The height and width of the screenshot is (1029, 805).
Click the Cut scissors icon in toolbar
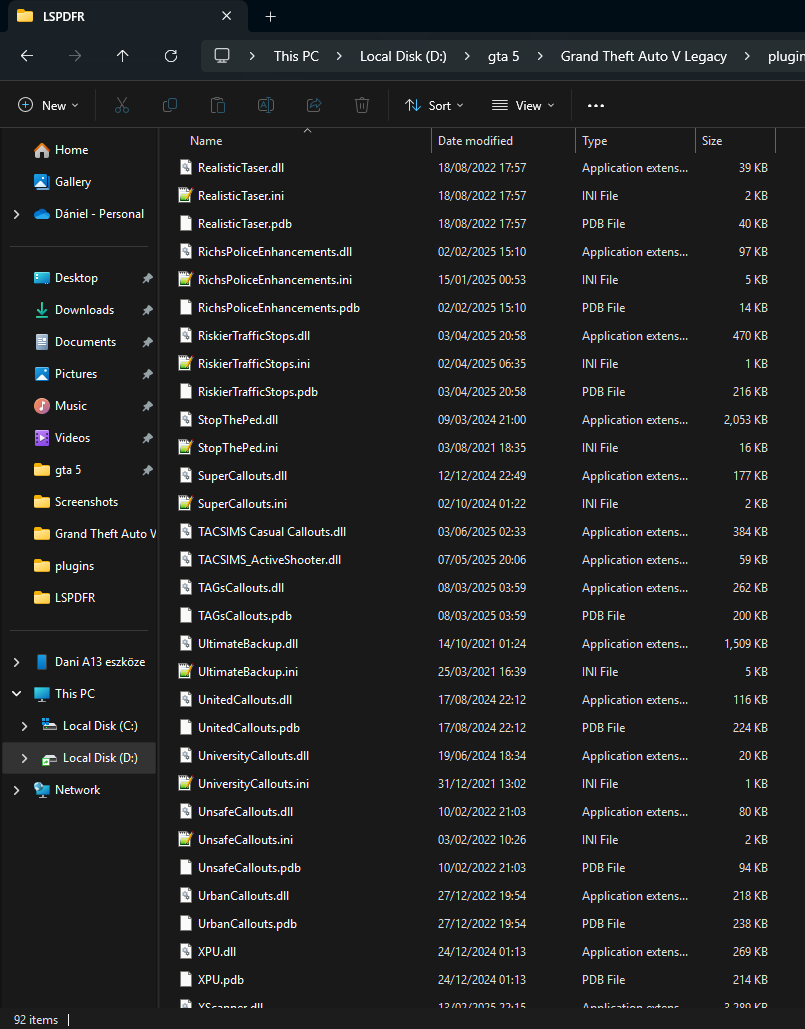click(121, 105)
